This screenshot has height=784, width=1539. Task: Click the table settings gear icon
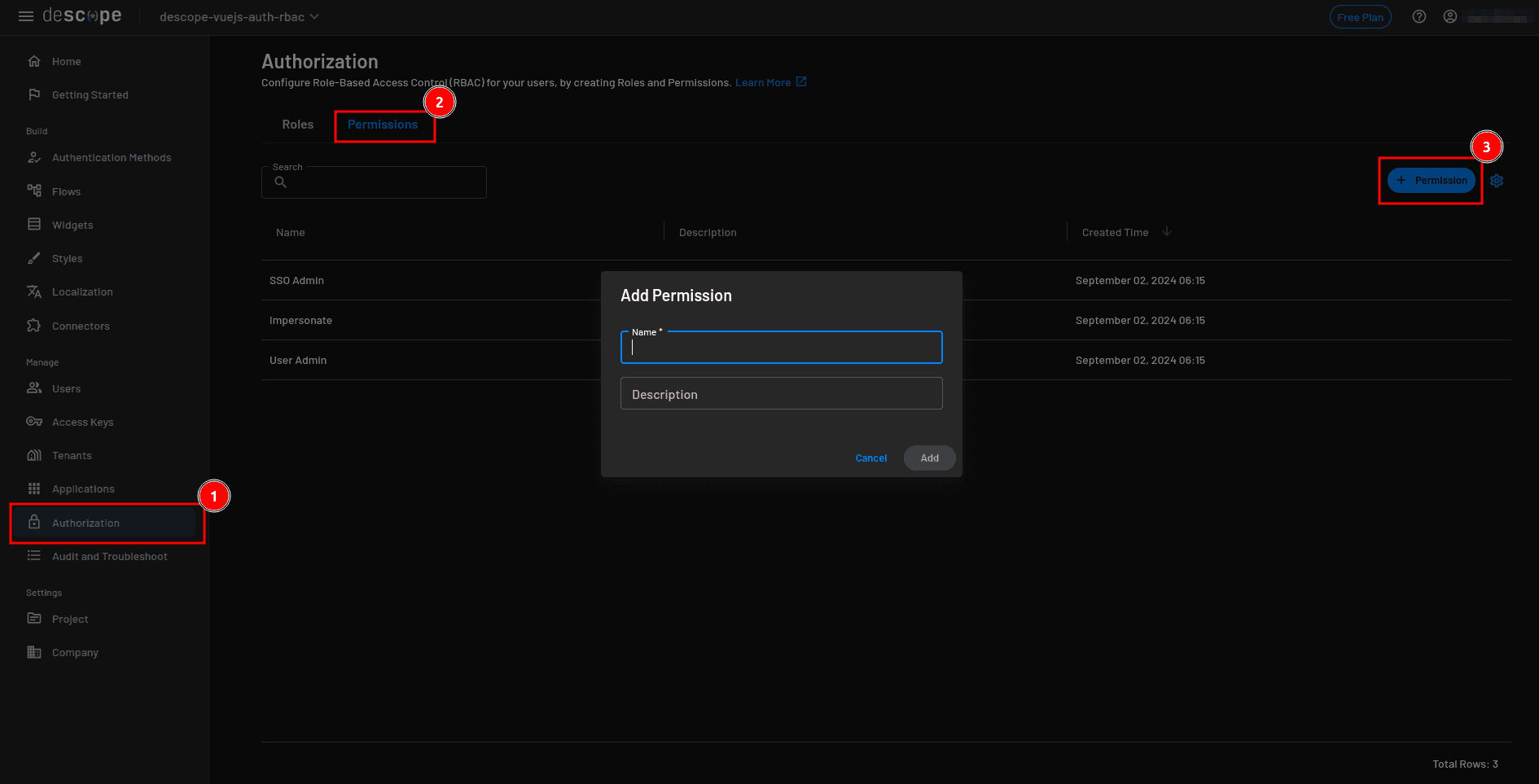[1497, 180]
